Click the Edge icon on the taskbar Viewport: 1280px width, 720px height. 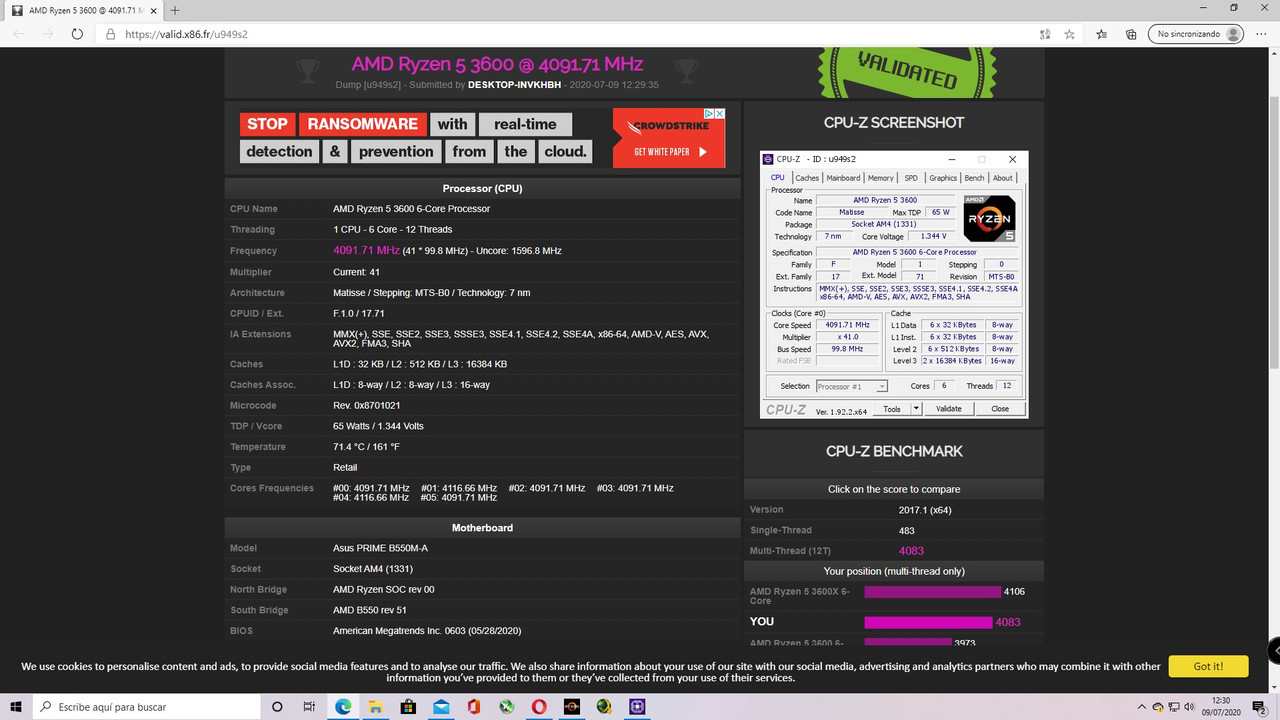tap(343, 706)
